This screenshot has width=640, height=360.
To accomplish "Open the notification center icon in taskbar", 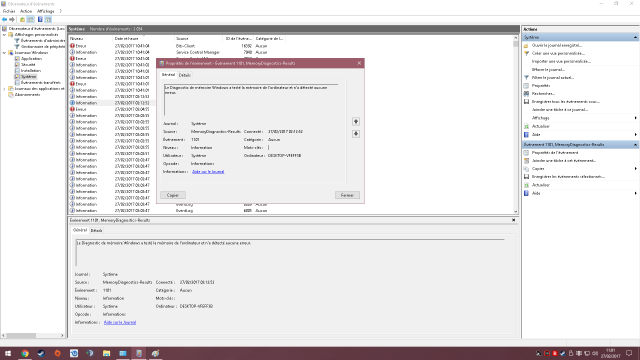I will 629,353.
